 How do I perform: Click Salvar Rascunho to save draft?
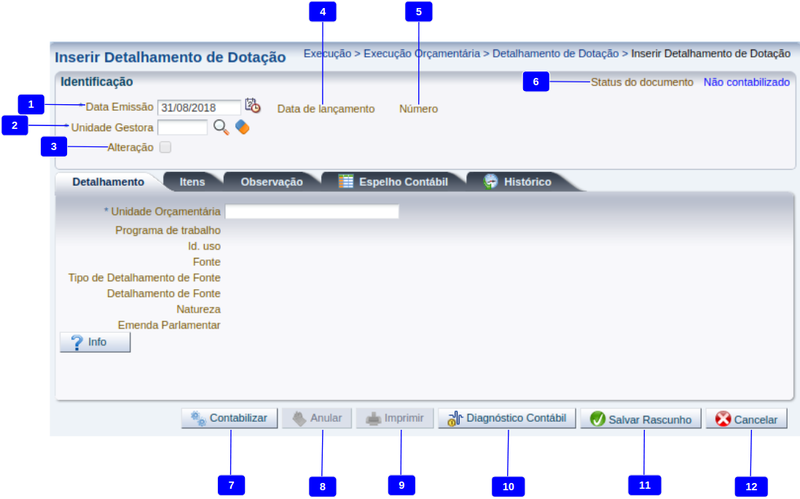pyautogui.click(x=640, y=420)
